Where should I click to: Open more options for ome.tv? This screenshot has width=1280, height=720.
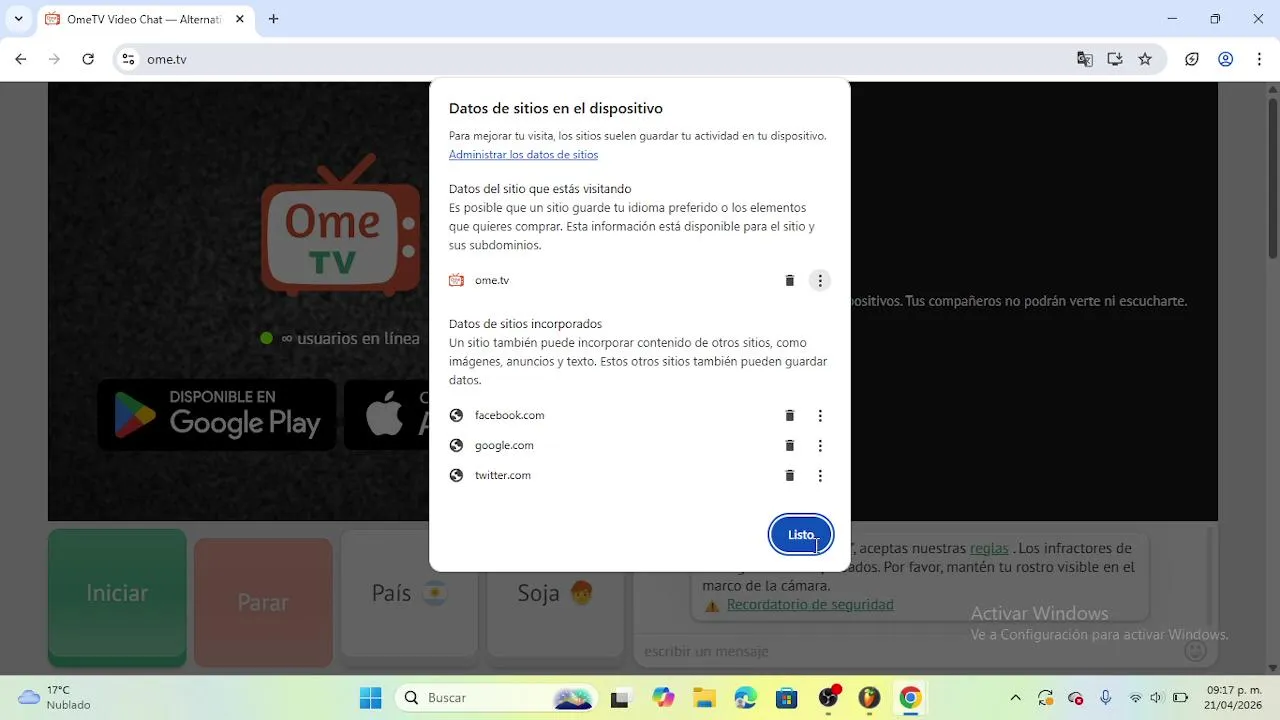(820, 281)
